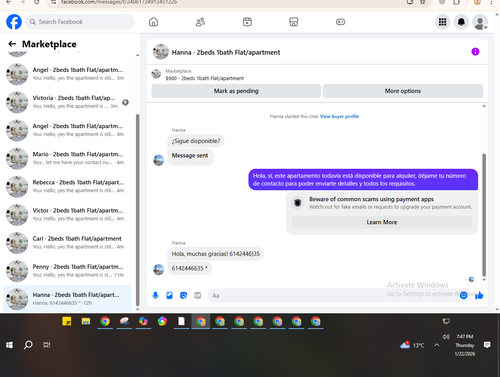Open the Facebook Home feed icon
Screen dimensions: 500x377
pos(153,22)
